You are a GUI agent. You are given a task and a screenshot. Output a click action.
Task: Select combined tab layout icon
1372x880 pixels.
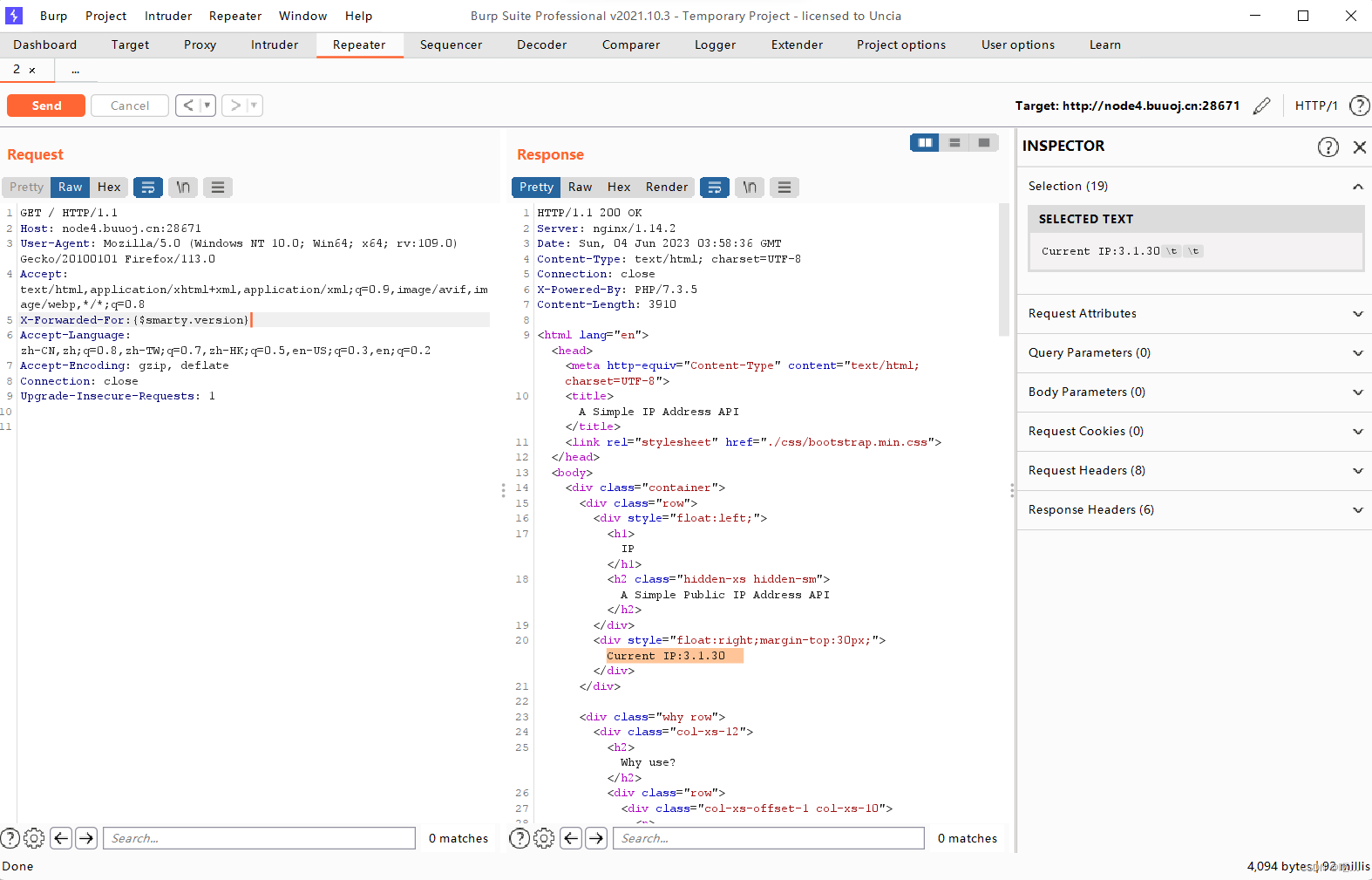tap(984, 142)
